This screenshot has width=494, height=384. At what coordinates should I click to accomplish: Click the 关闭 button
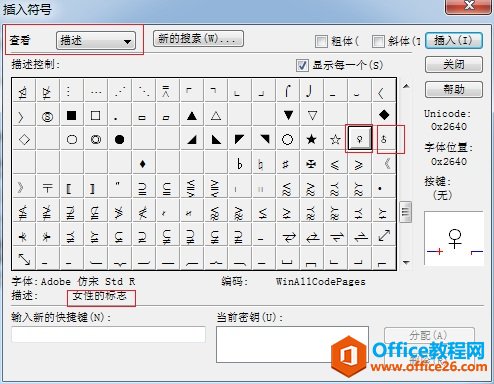pos(454,64)
